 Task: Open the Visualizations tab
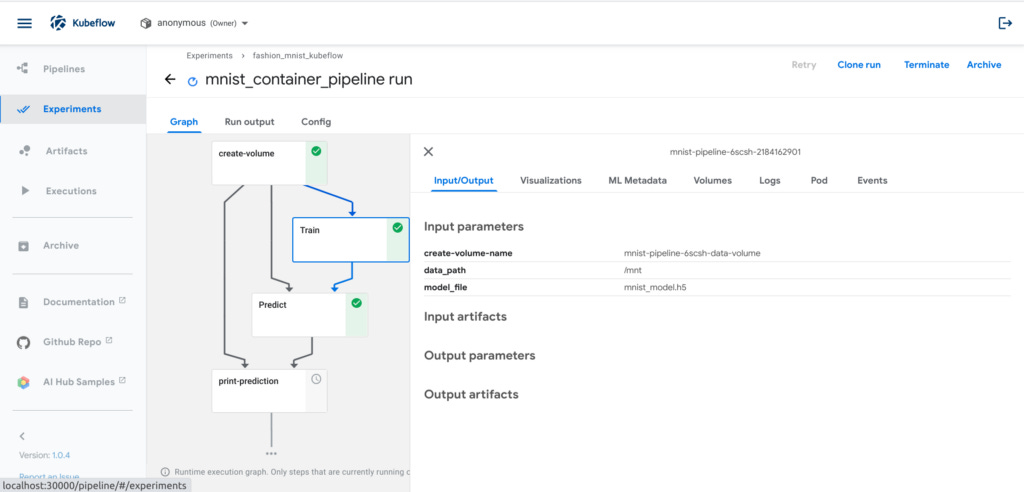coord(551,180)
